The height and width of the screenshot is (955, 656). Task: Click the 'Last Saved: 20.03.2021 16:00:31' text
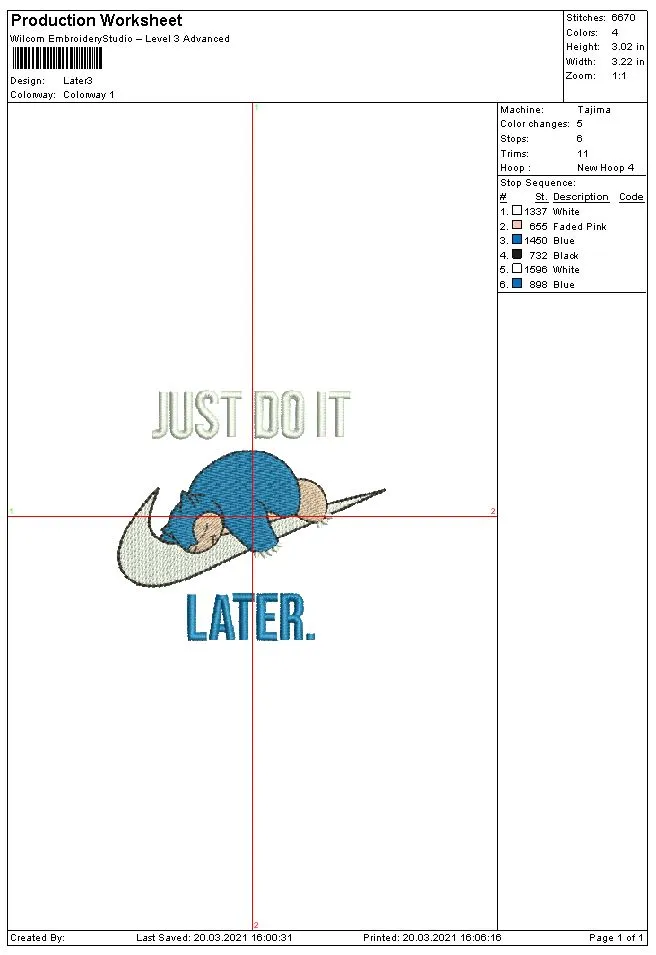pos(214,937)
